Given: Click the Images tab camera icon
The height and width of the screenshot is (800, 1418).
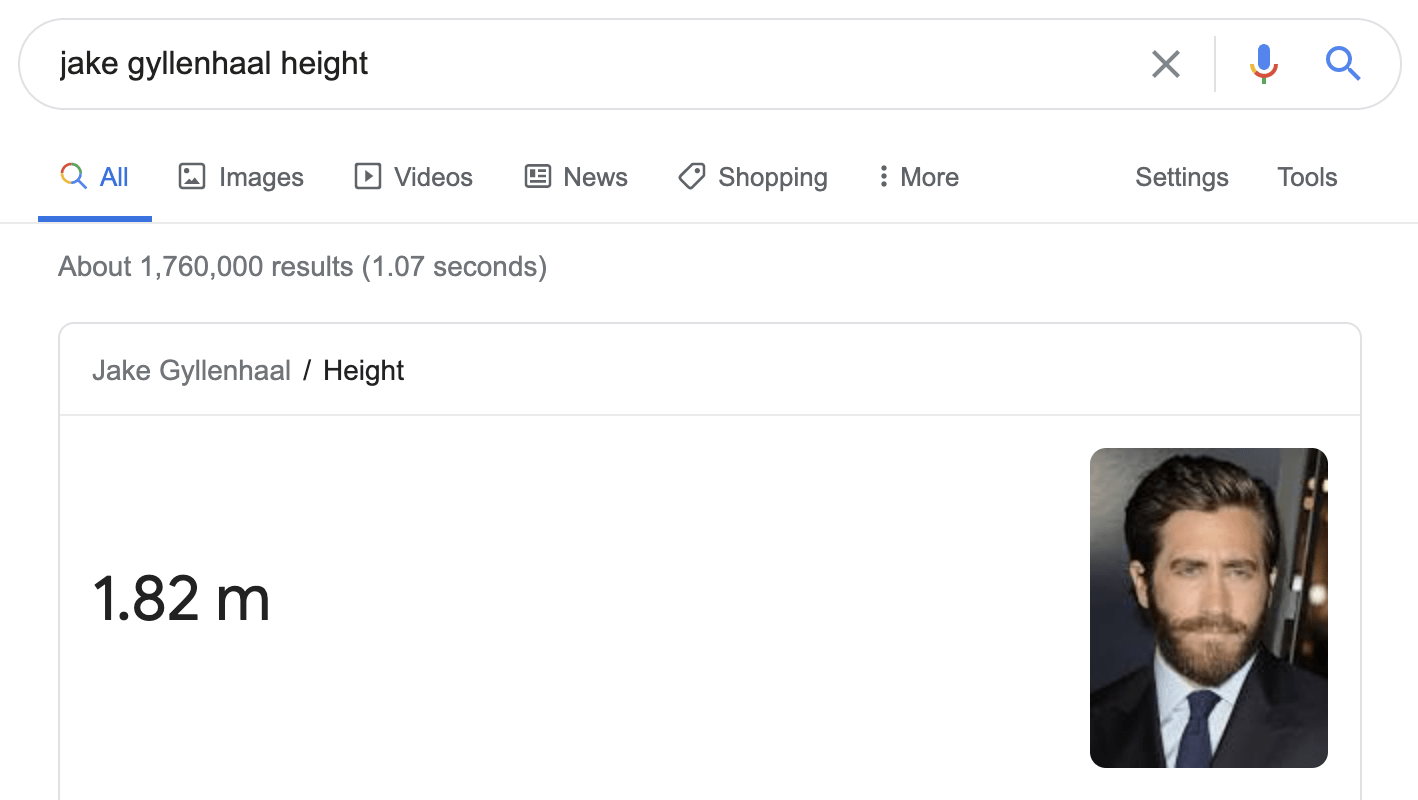Looking at the screenshot, I should coord(190,176).
